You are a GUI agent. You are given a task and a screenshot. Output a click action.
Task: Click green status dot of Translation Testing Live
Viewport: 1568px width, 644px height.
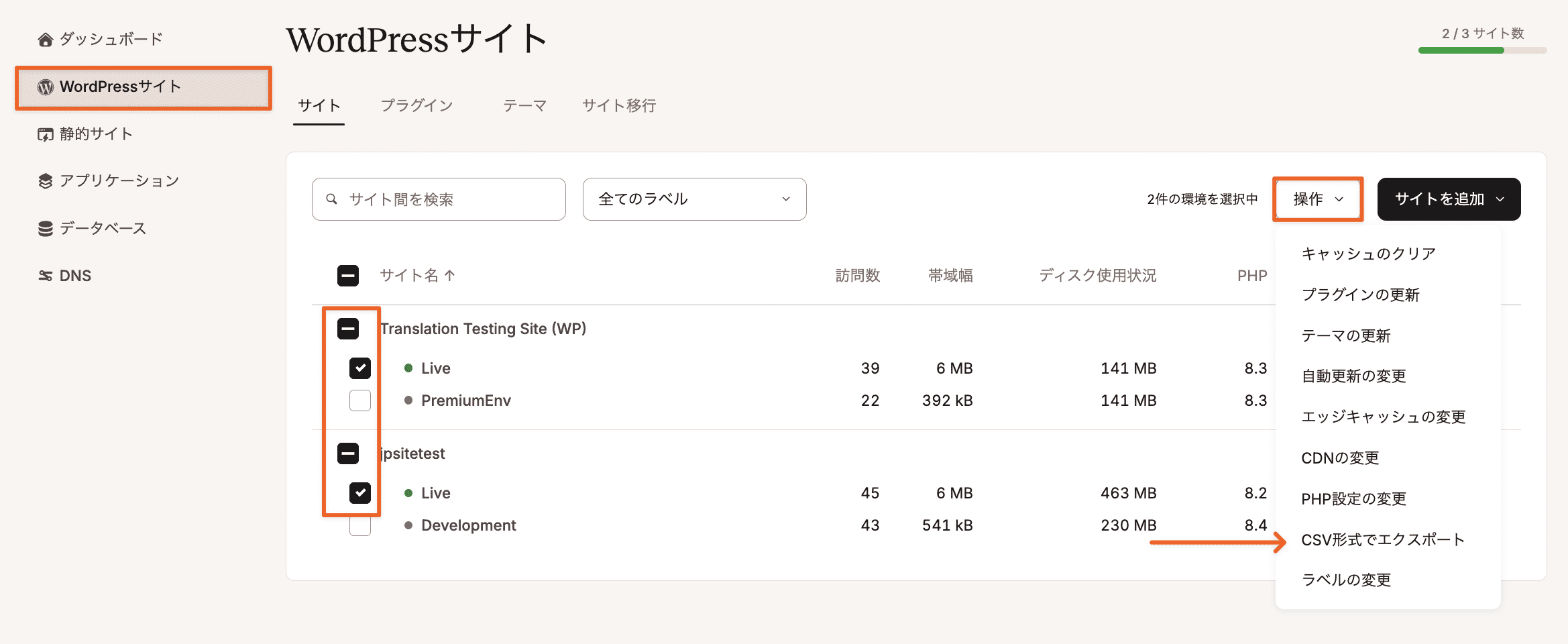pyautogui.click(x=408, y=368)
